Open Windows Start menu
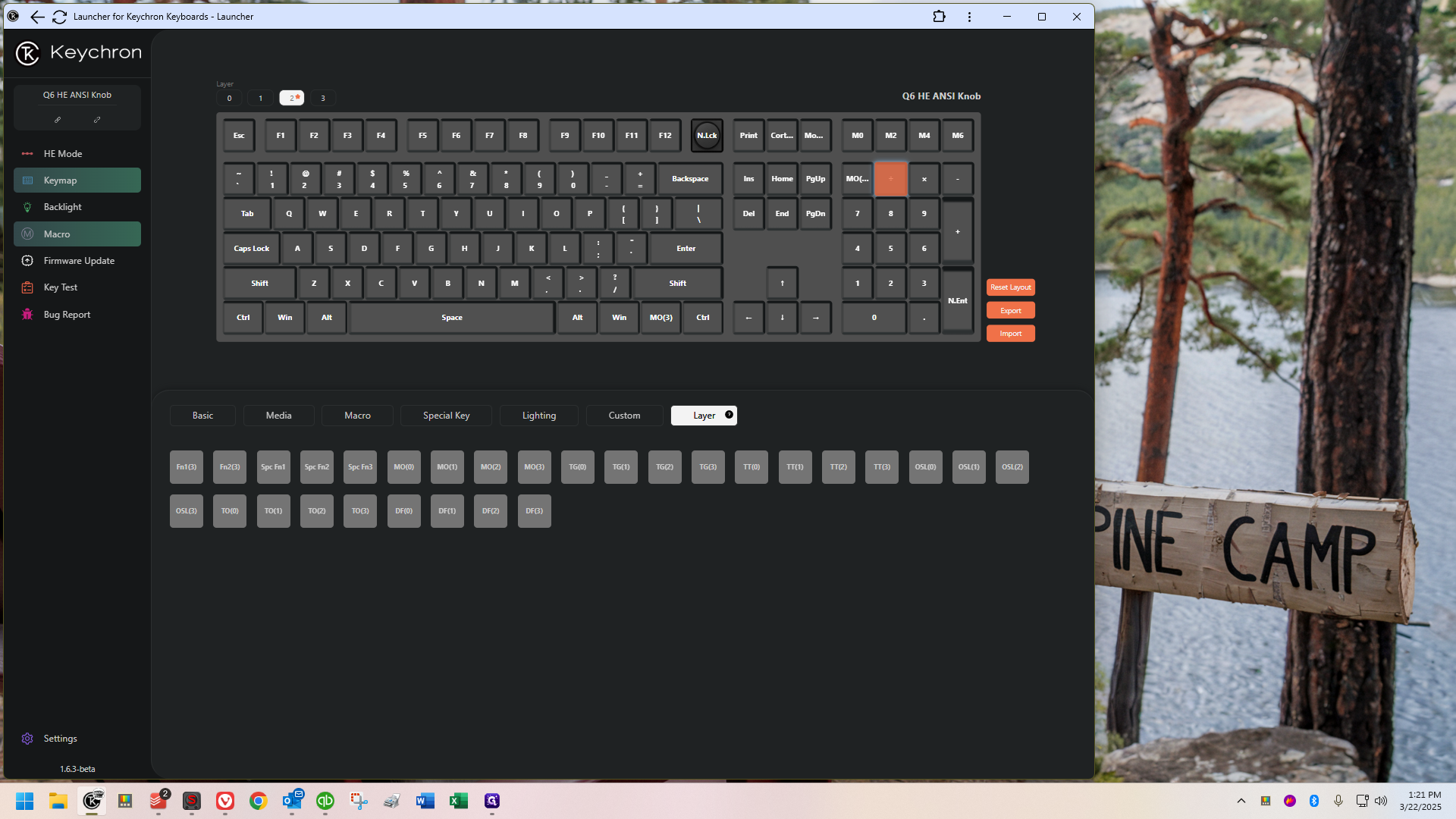 [x=25, y=801]
